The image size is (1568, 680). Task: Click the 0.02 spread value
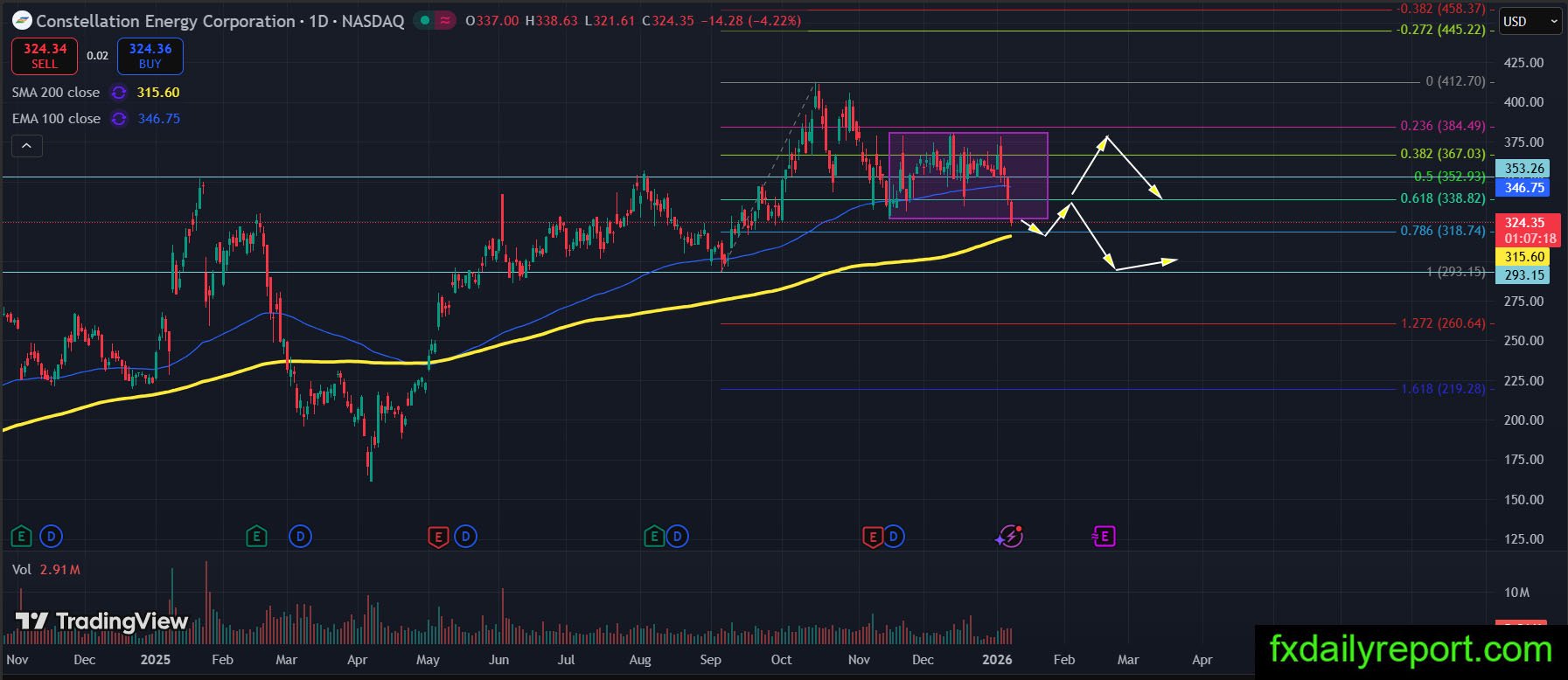[x=98, y=56]
